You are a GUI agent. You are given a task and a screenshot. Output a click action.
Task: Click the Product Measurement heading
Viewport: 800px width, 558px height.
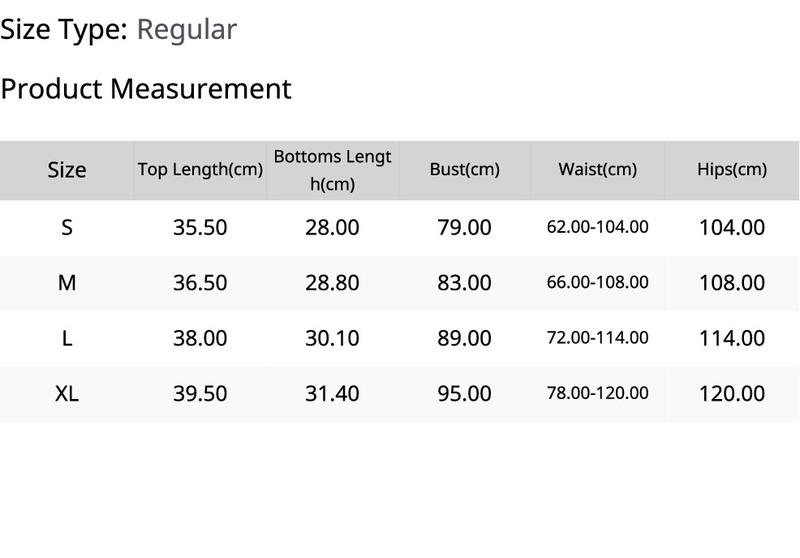click(x=146, y=88)
